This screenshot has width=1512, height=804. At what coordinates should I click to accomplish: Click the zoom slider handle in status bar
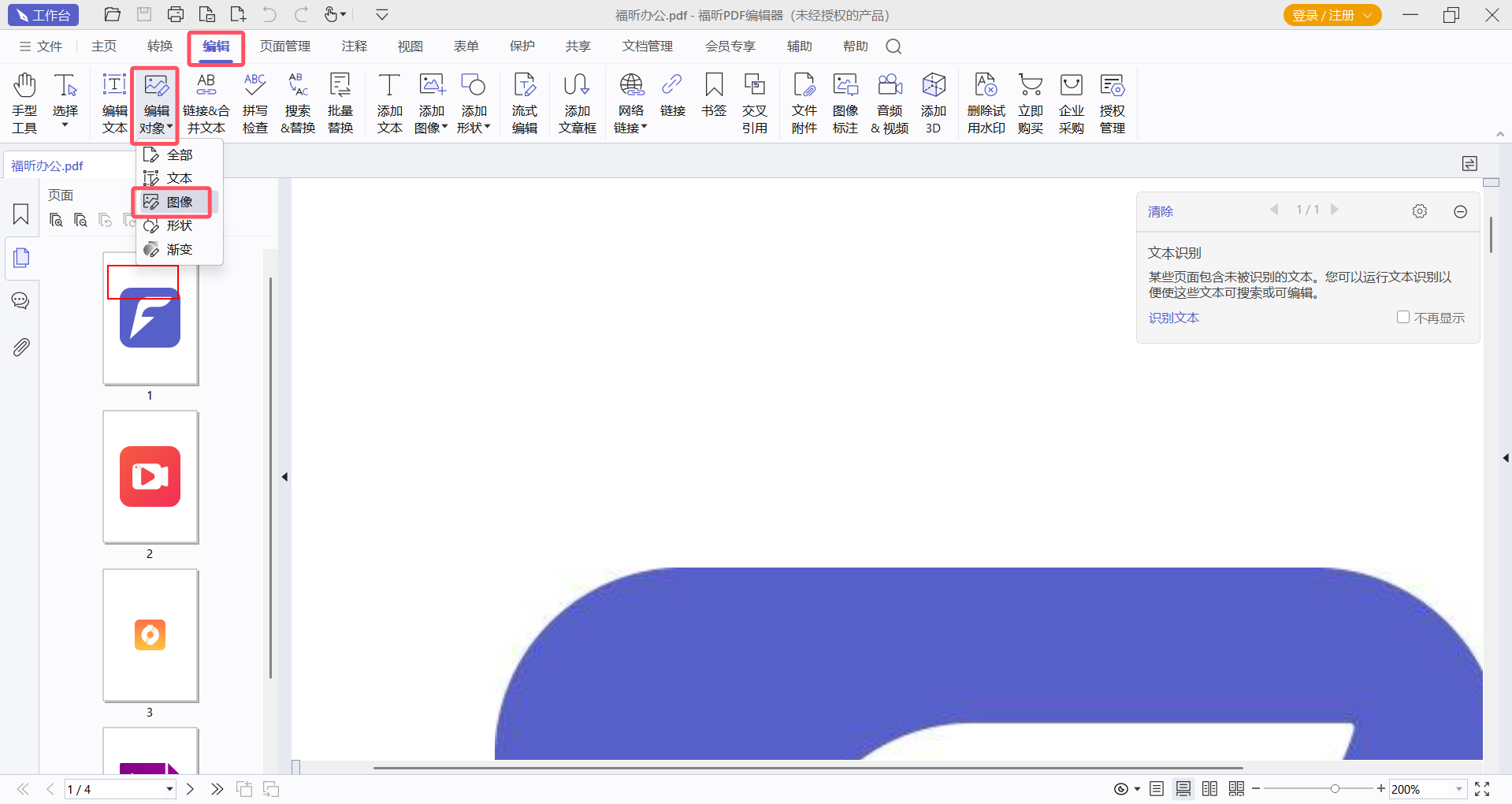1335,789
